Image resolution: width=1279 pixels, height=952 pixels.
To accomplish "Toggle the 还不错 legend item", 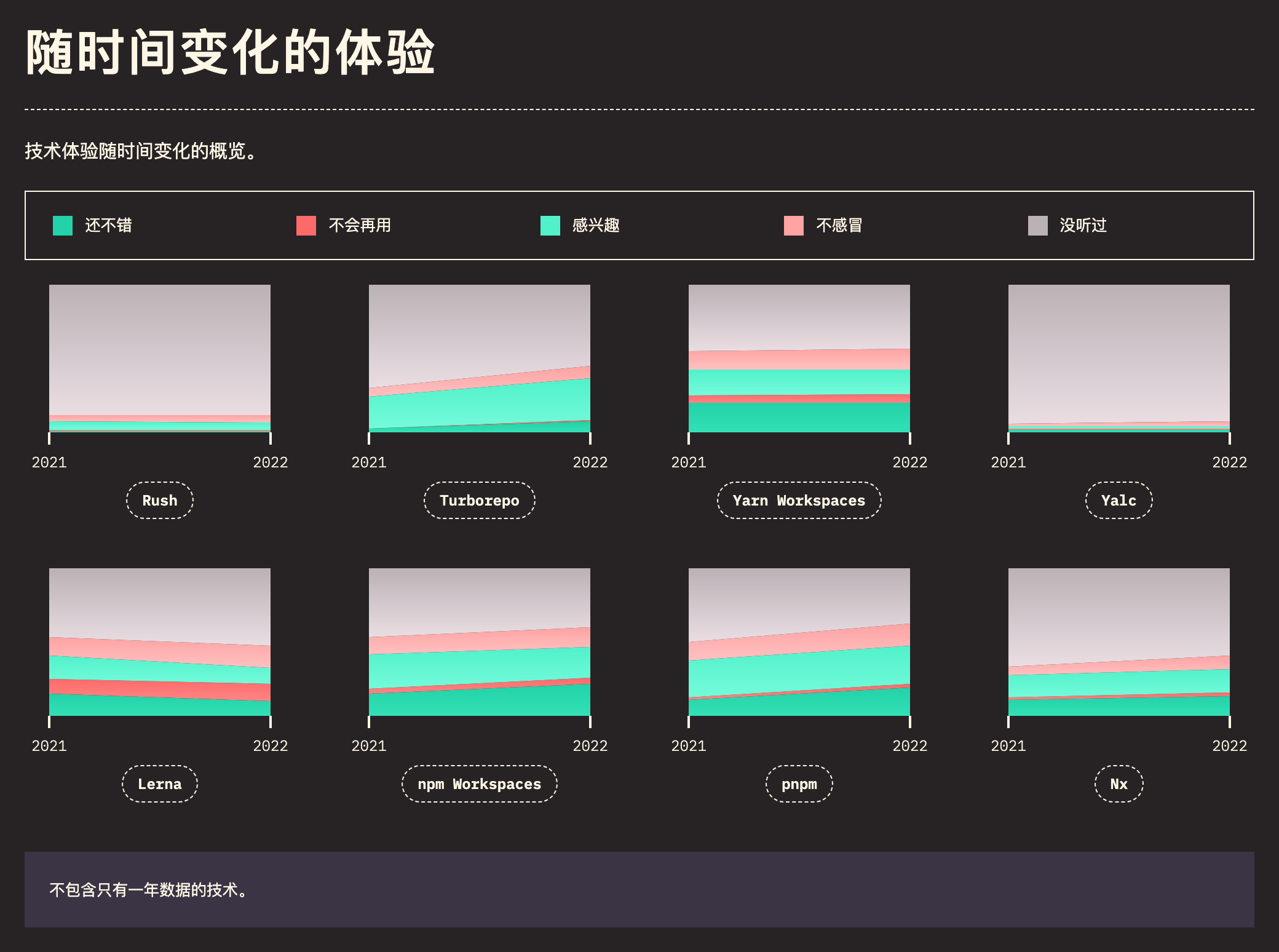I will (x=108, y=226).
